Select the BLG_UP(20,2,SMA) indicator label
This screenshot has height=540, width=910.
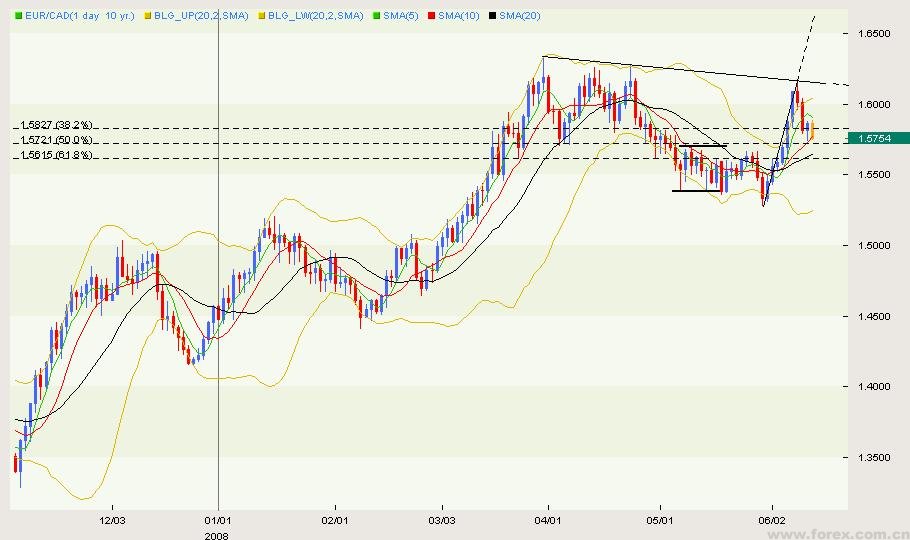(204, 17)
